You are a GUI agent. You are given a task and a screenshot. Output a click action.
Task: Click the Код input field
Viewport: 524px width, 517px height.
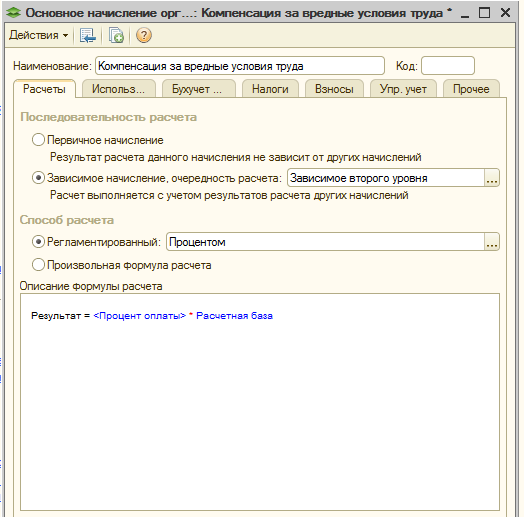click(448, 66)
